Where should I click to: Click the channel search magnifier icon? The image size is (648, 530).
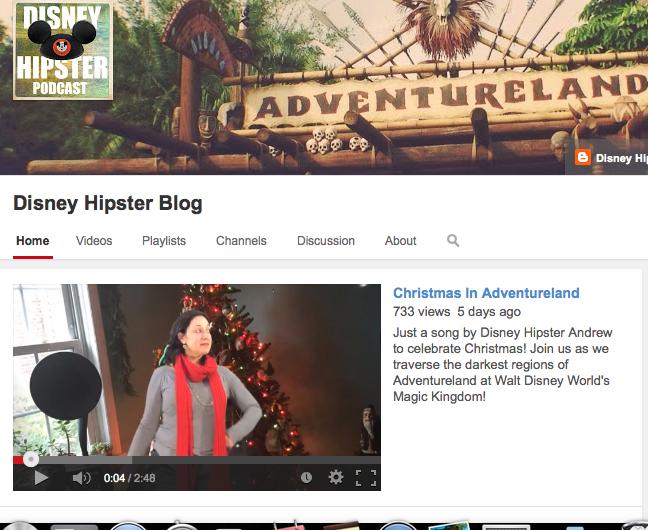point(453,240)
